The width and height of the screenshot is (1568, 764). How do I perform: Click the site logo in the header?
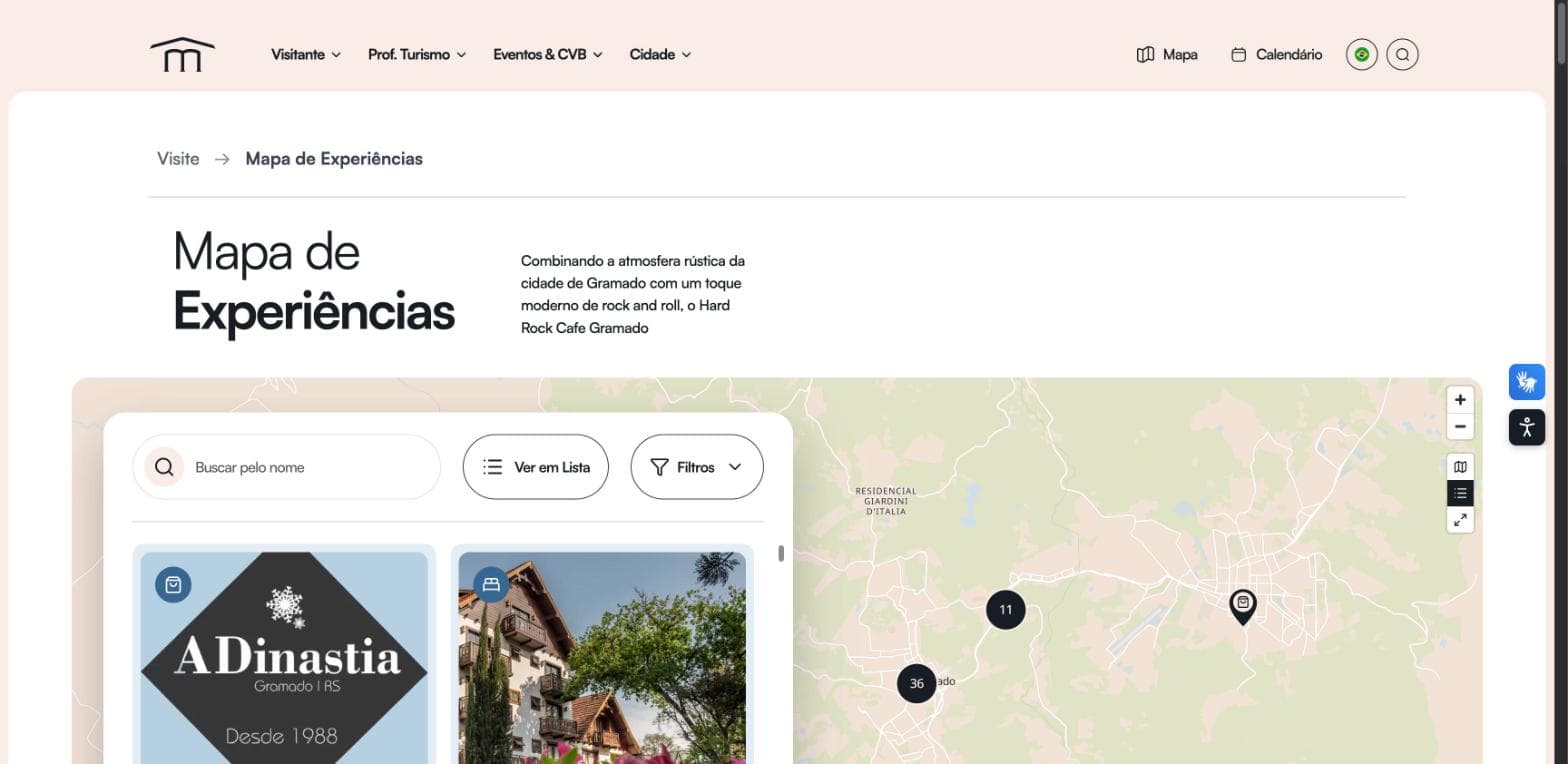click(x=182, y=54)
